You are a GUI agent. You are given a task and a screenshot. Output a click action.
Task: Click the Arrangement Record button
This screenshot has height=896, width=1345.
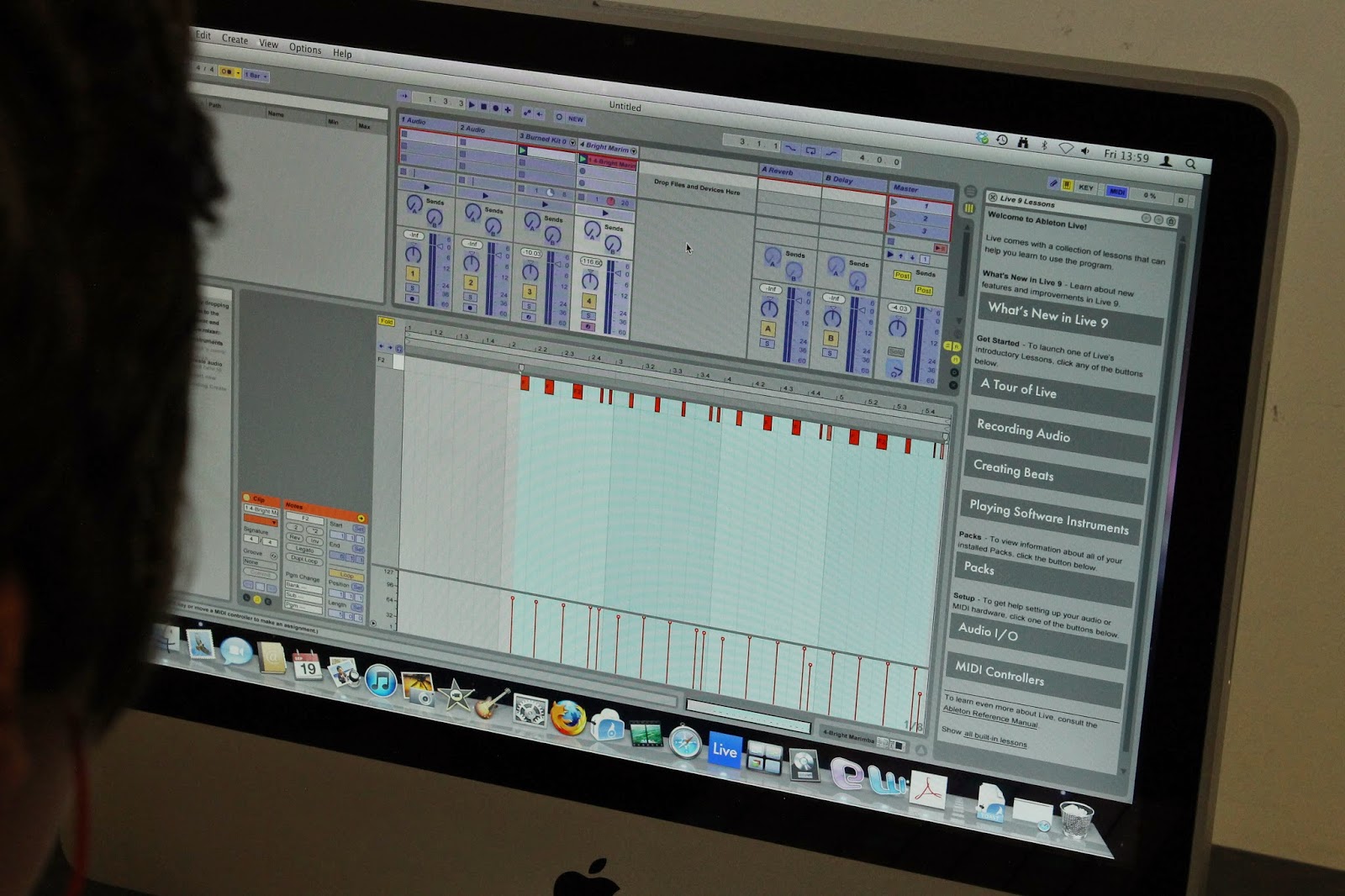click(495, 108)
